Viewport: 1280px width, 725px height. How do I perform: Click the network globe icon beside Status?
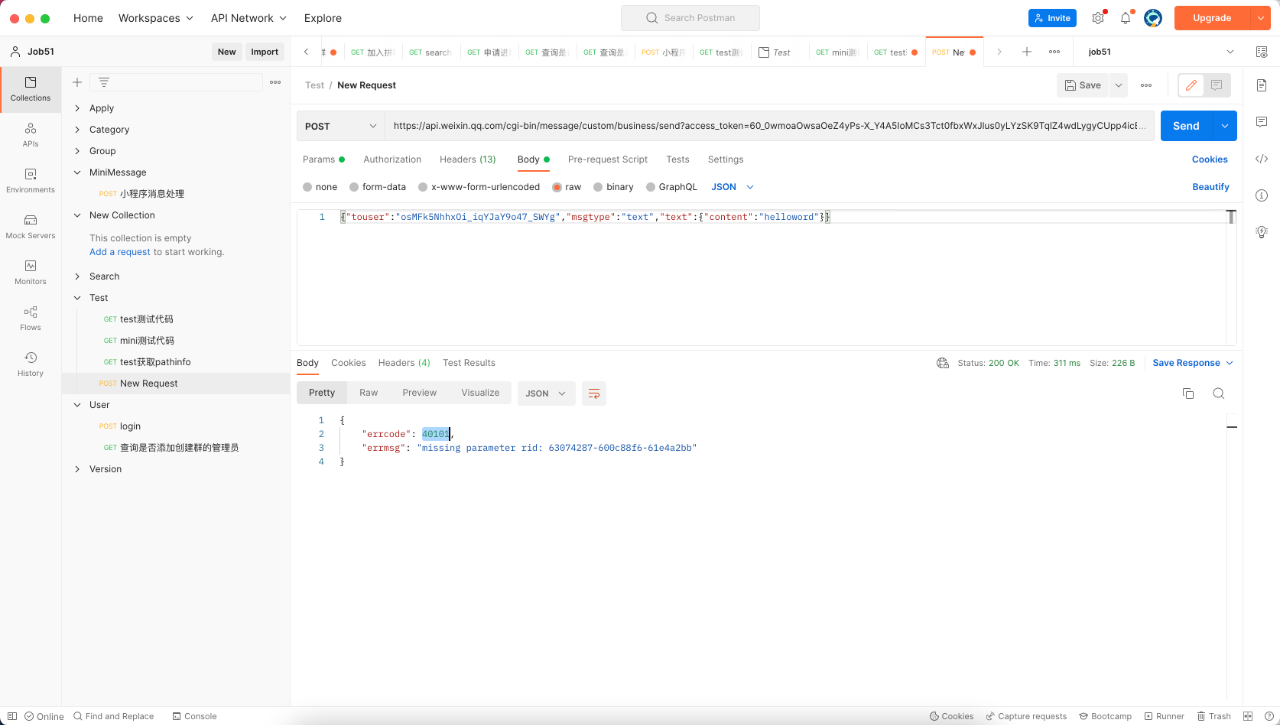[x=942, y=363]
